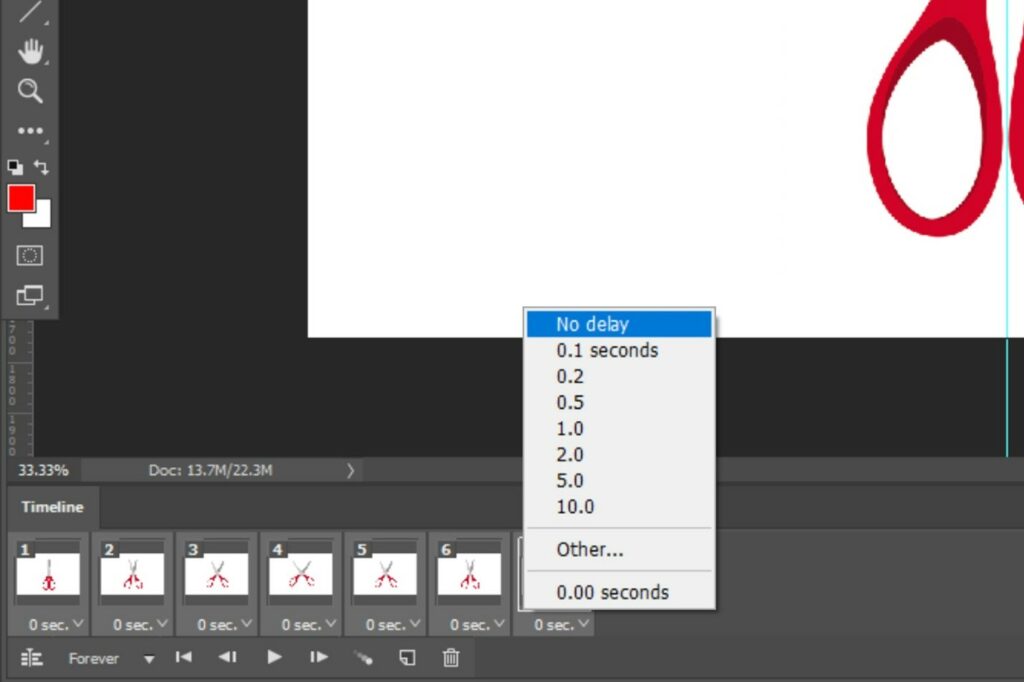Reset to default foreground and background colors
The image size is (1024, 682).
(15, 167)
